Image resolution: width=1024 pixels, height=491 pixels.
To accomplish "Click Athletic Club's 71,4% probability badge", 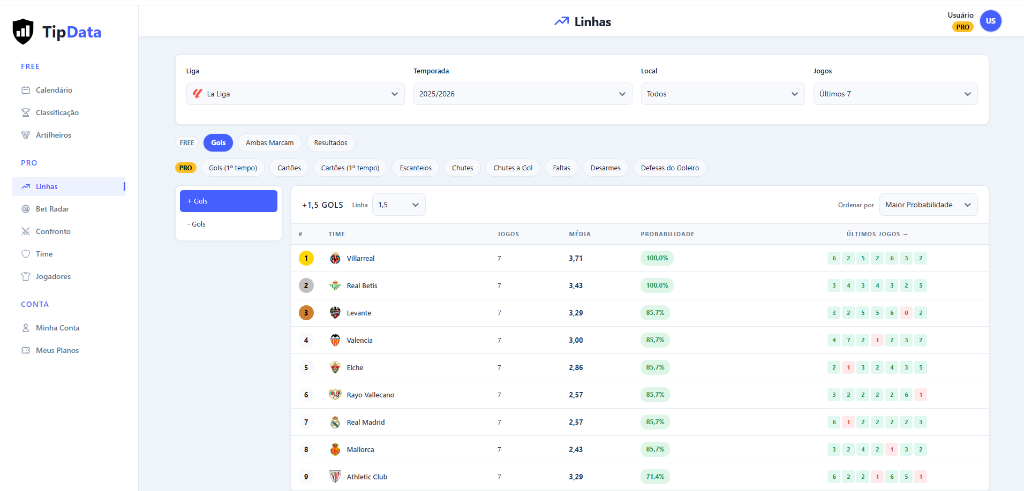I will pyautogui.click(x=655, y=477).
